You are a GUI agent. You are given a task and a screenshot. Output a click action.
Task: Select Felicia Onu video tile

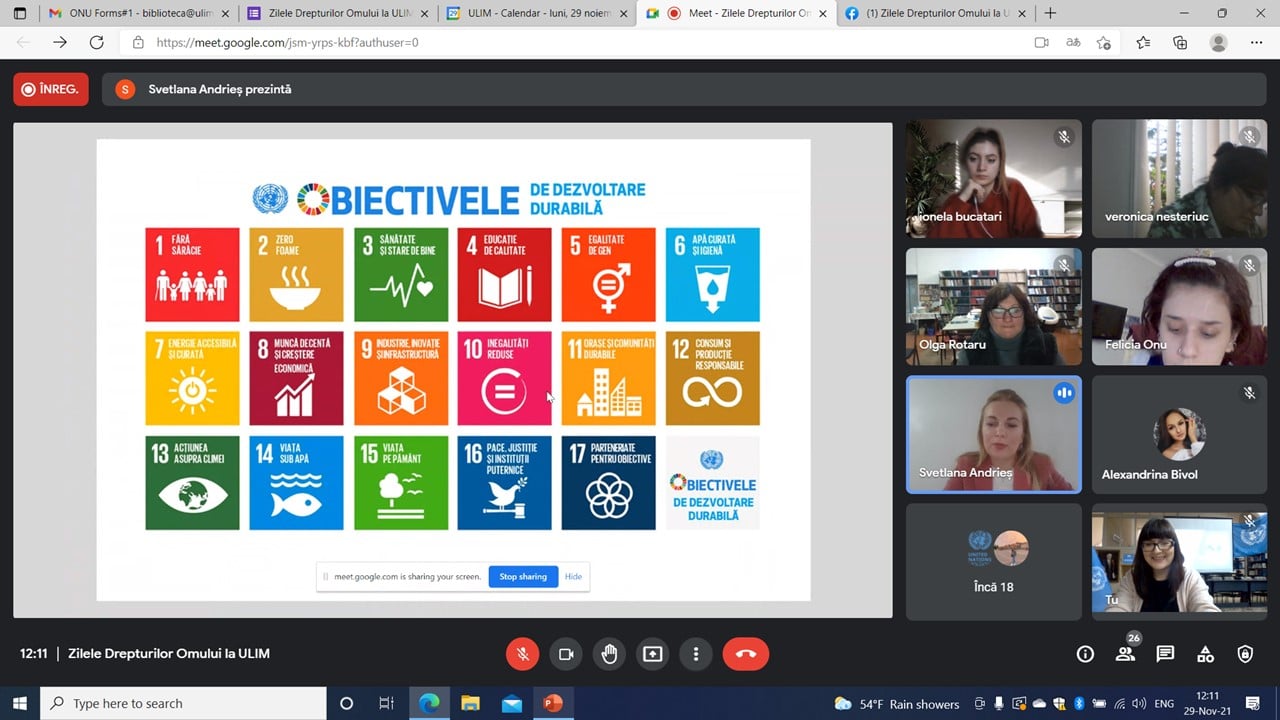click(x=1179, y=306)
